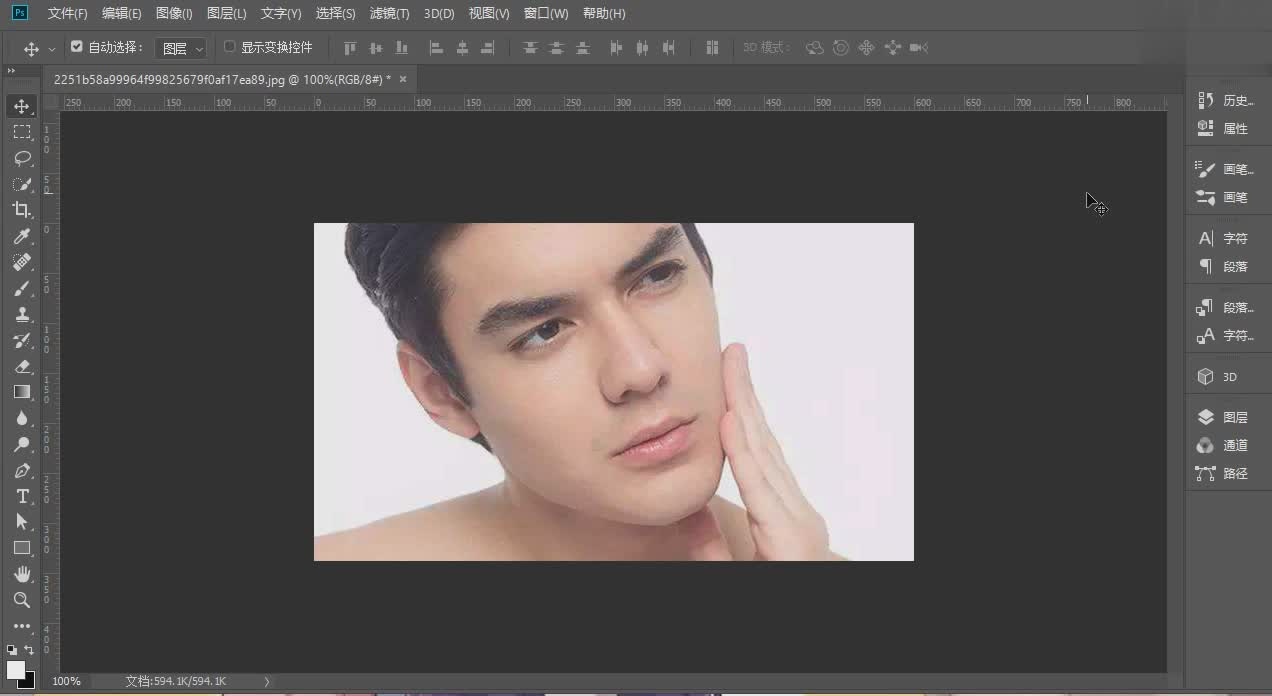
Task: Select the Move tool in the left toolbar
Action: pos(22,106)
